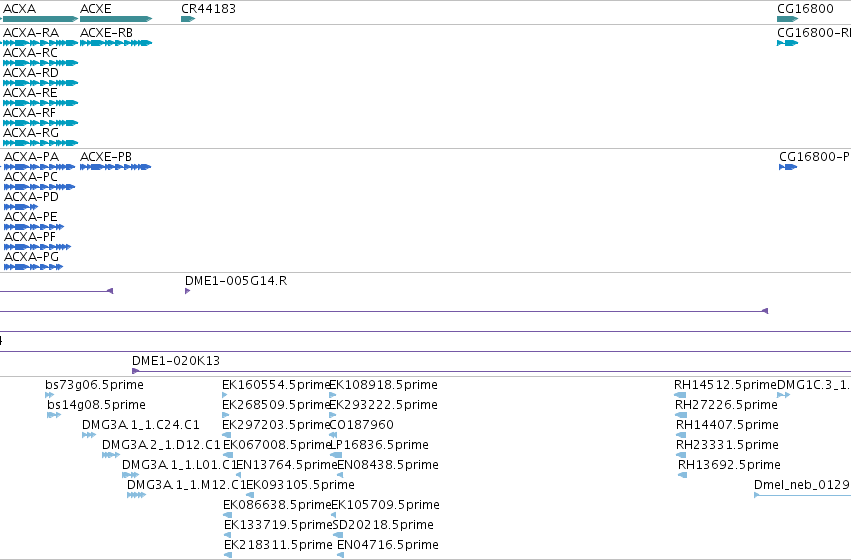The image size is (851, 560).
Task: Click transcript ACXA-RG
Action: tap(40, 143)
